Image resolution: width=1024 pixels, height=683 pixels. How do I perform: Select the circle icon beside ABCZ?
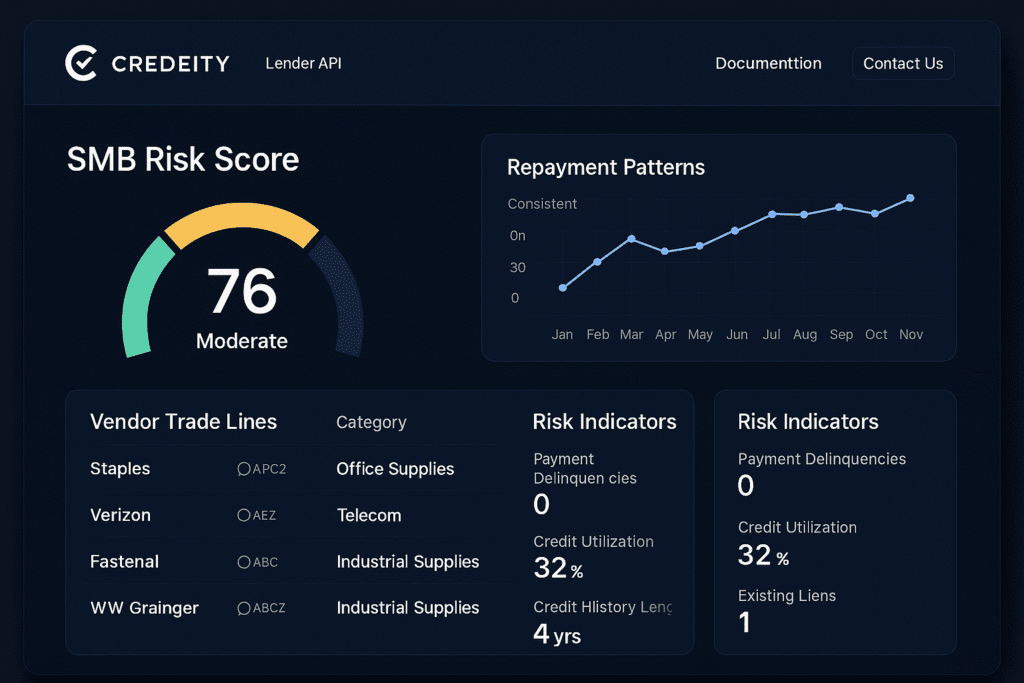243,608
